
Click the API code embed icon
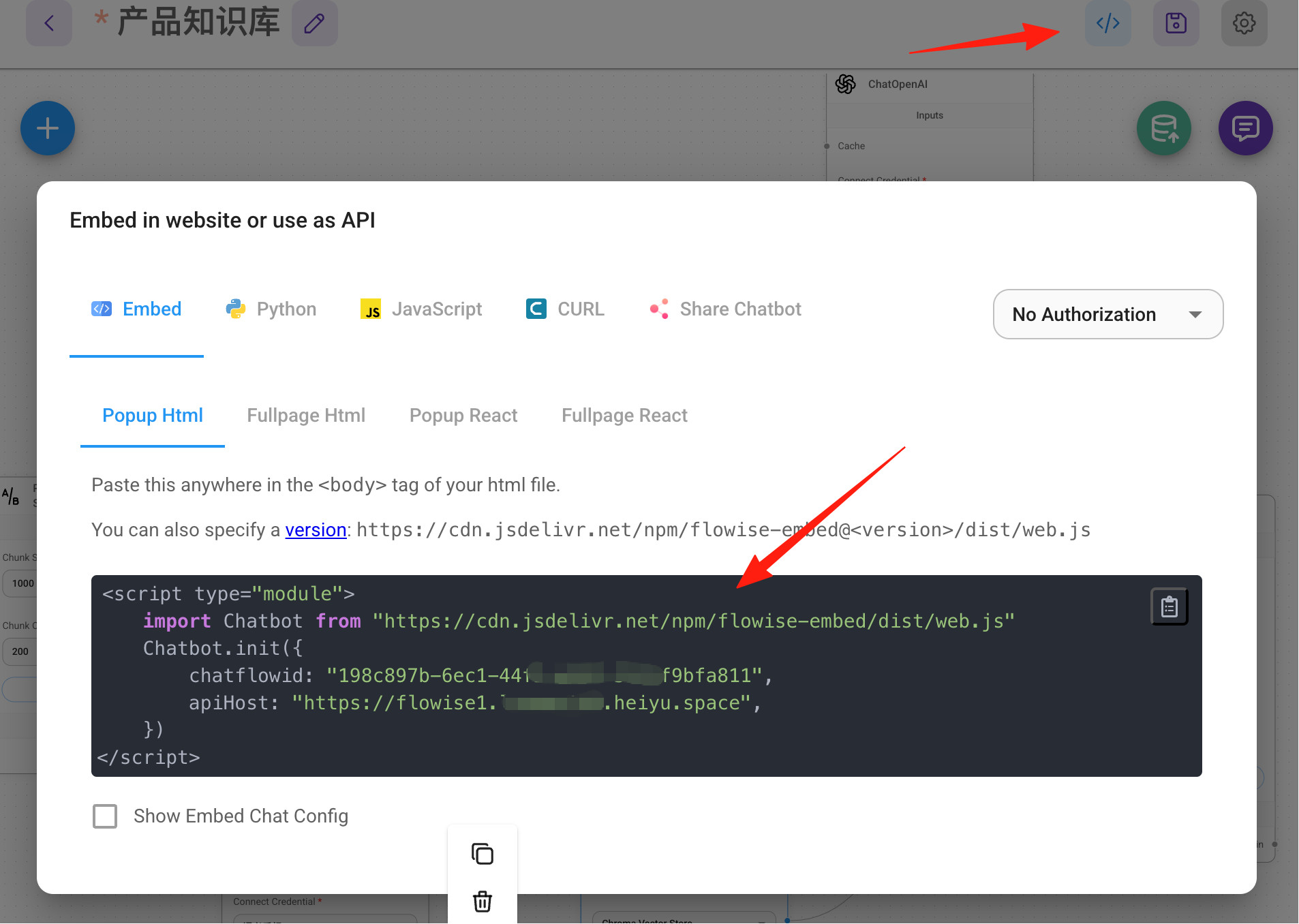click(1107, 23)
